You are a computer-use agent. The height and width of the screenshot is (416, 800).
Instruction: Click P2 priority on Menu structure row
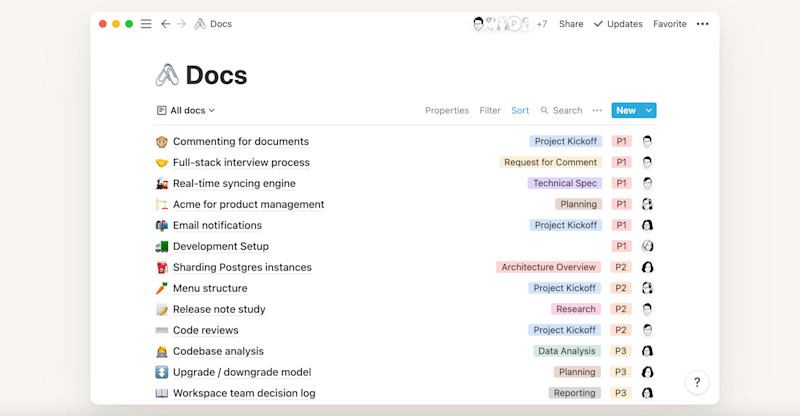621,288
